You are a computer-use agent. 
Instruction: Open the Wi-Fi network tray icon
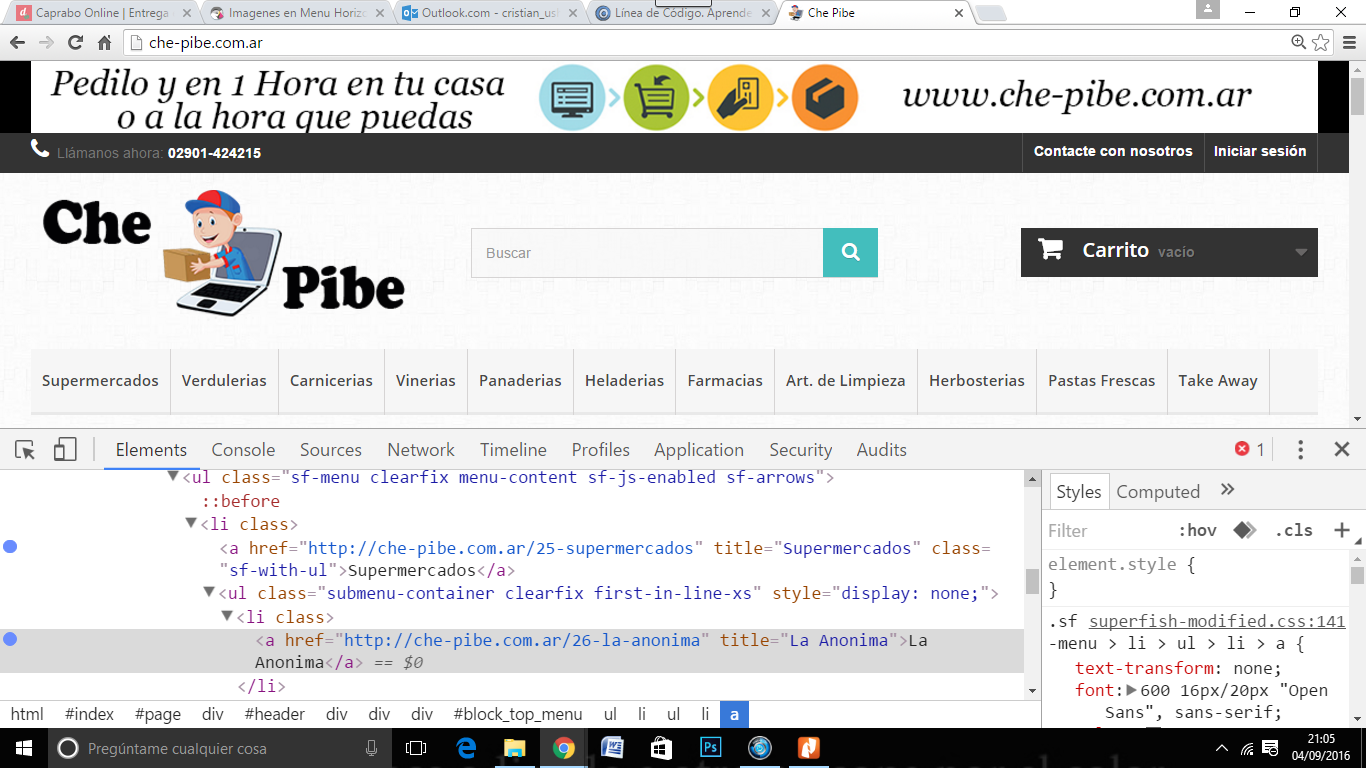pyautogui.click(x=1247, y=749)
